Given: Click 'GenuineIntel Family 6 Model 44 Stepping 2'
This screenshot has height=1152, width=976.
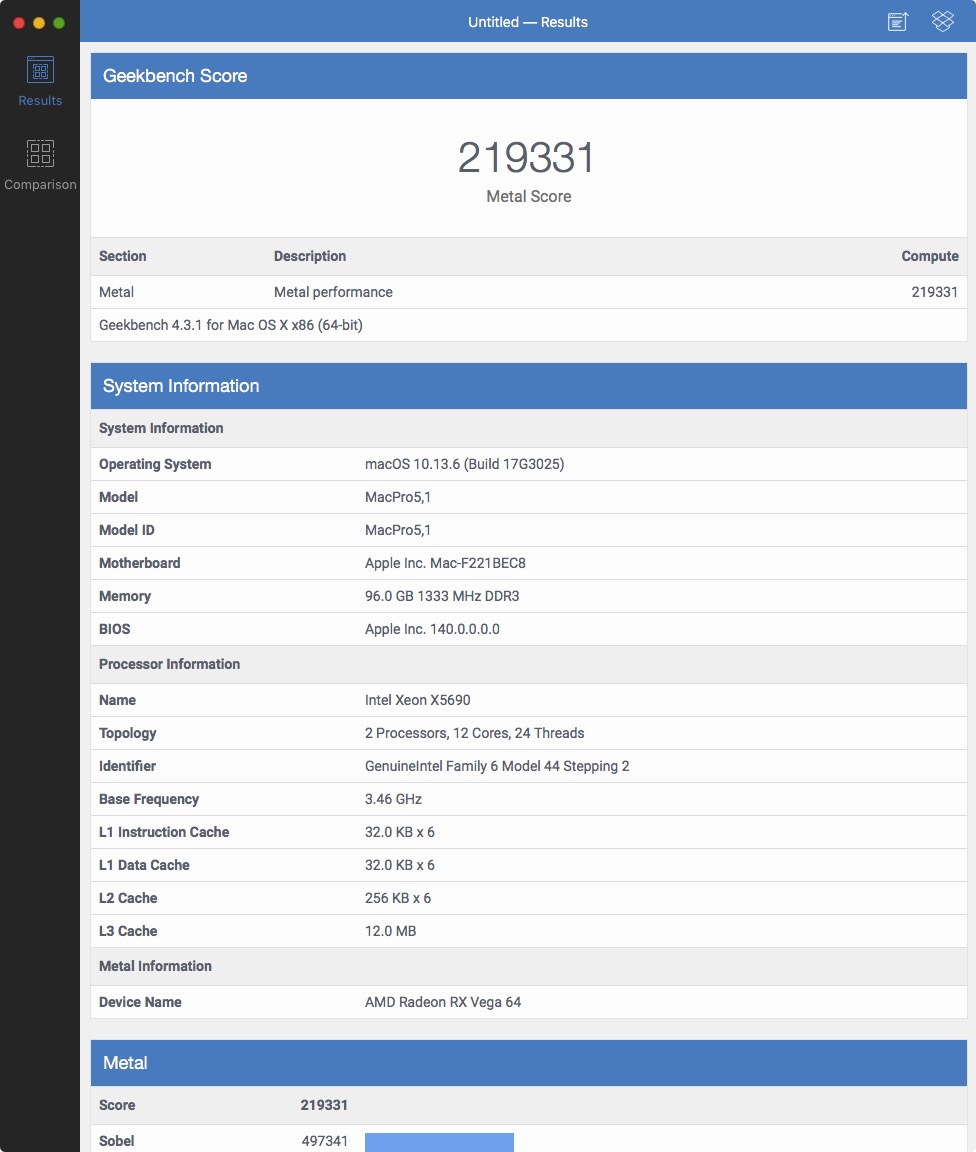Looking at the screenshot, I should [x=497, y=766].
